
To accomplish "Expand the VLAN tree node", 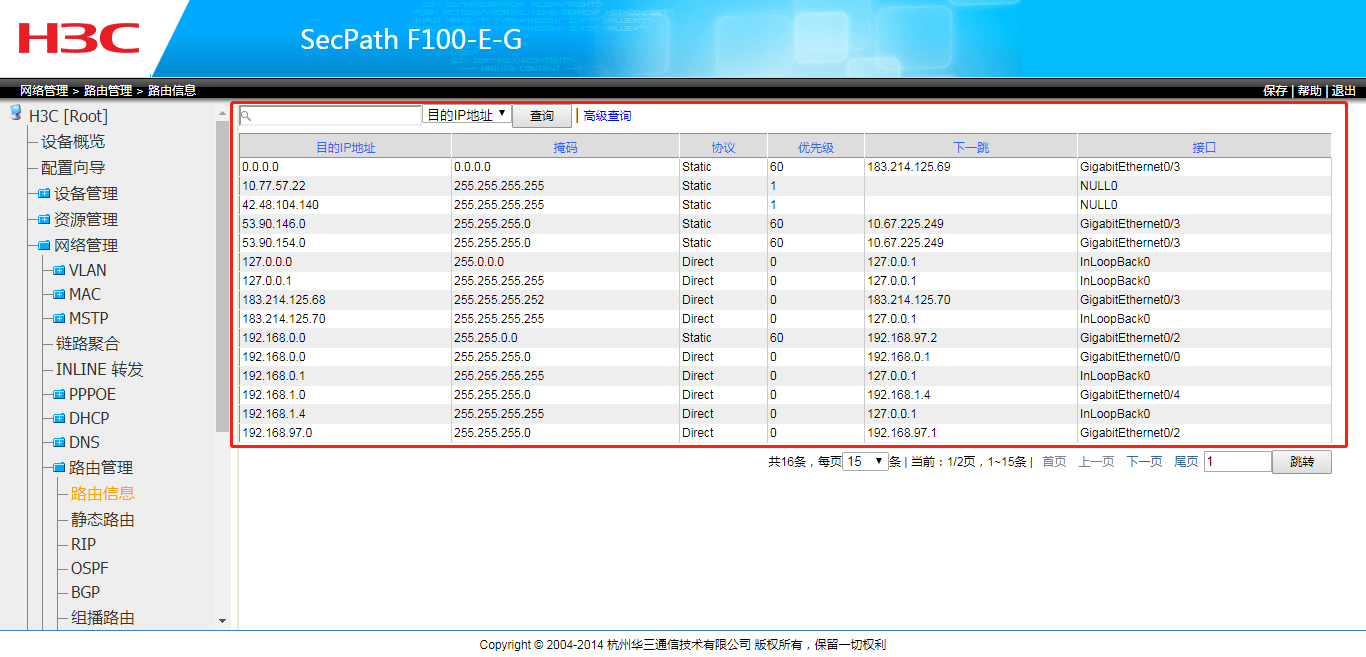I will pos(59,270).
